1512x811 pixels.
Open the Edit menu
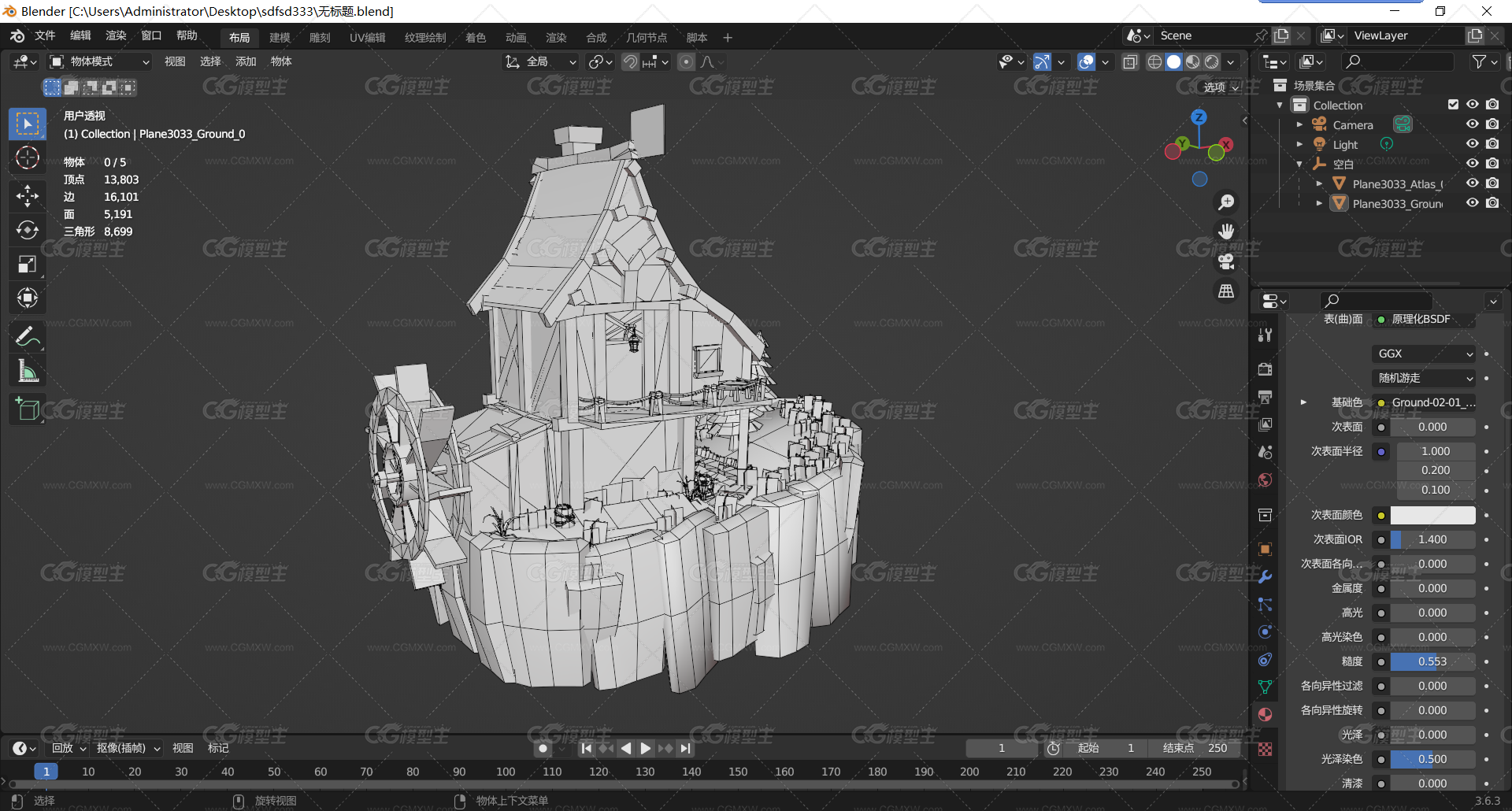click(80, 35)
